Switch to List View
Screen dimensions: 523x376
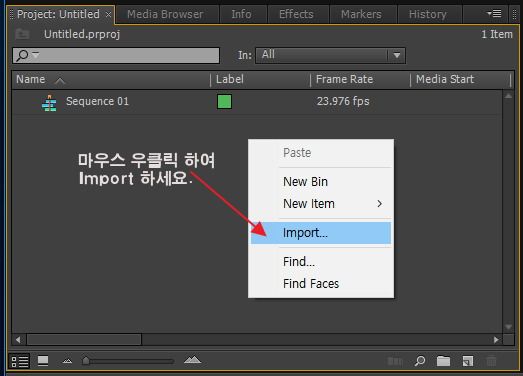pyautogui.click(x=20, y=361)
